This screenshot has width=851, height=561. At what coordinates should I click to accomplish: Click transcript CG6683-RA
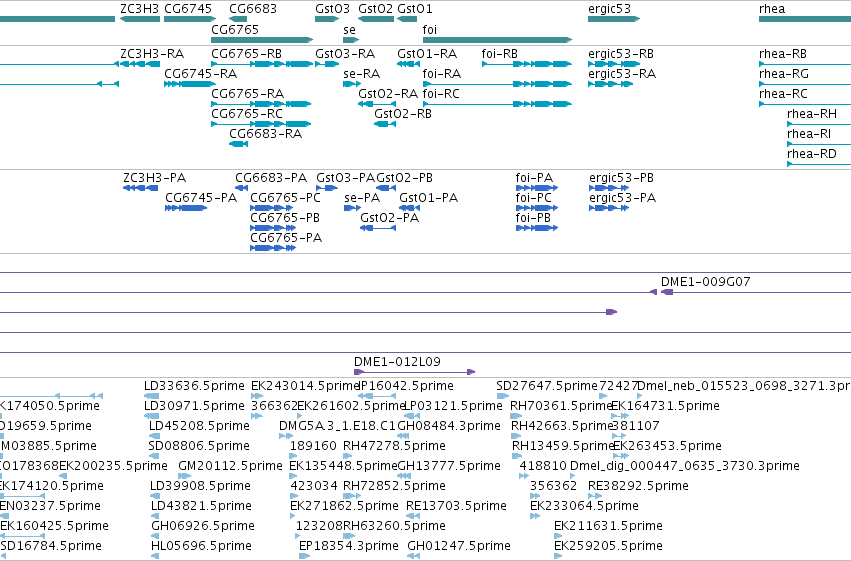239,144
